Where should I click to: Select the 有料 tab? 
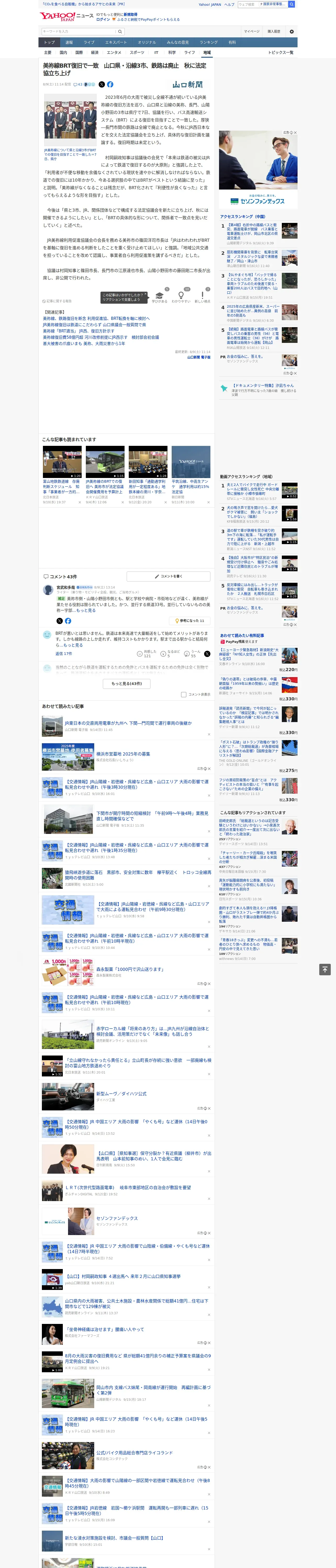(232, 43)
